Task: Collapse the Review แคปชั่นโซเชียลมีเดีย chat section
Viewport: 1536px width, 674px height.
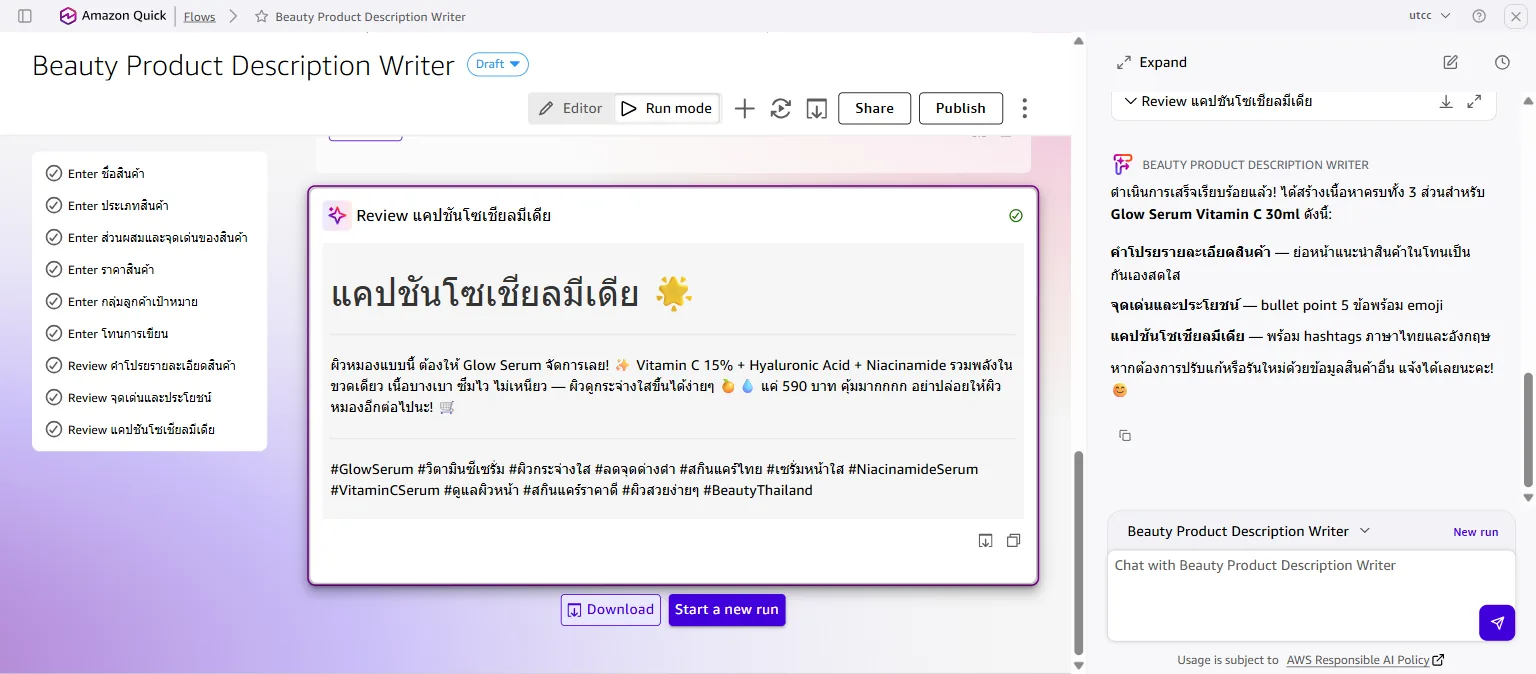Action: click(x=1131, y=101)
